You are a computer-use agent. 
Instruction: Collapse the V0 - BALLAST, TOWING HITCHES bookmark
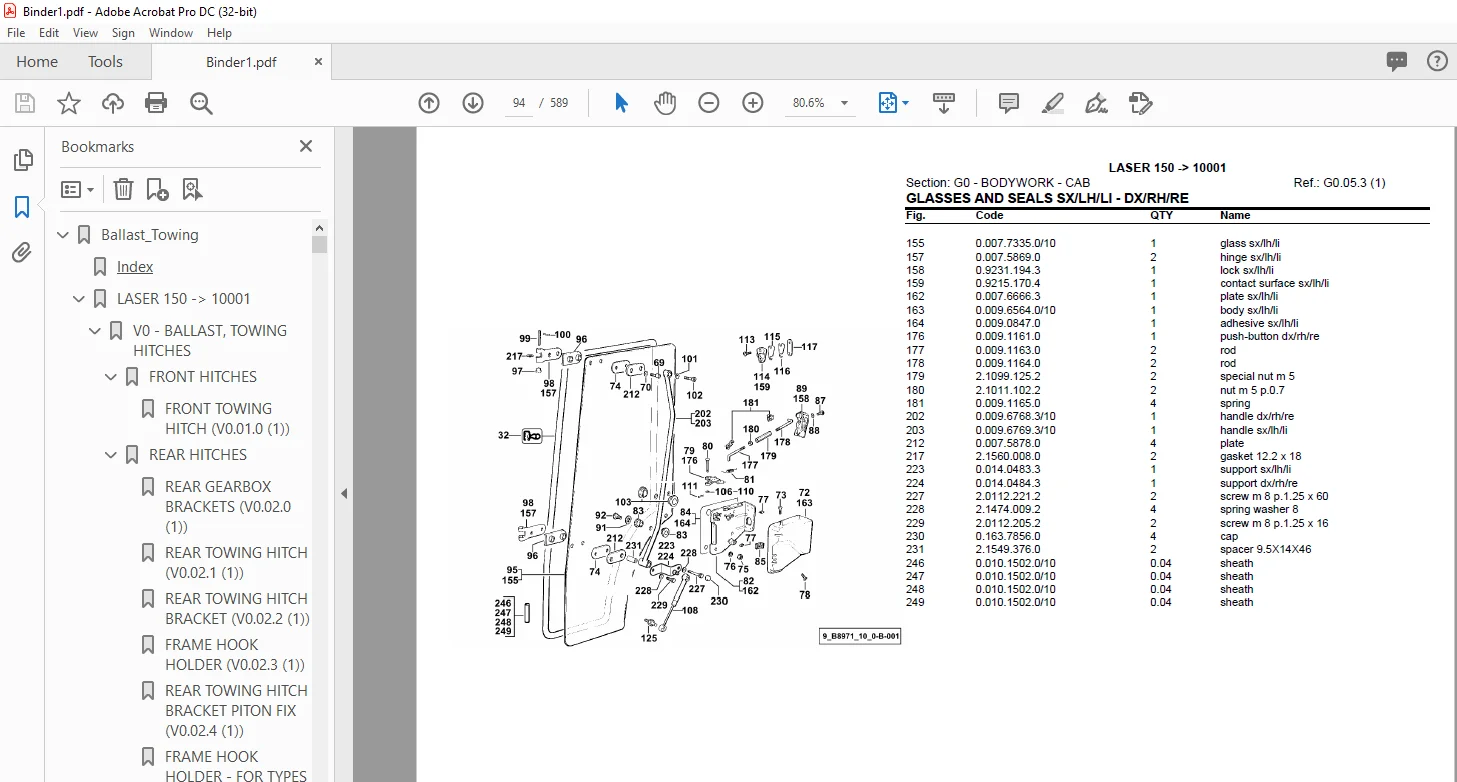click(x=96, y=331)
